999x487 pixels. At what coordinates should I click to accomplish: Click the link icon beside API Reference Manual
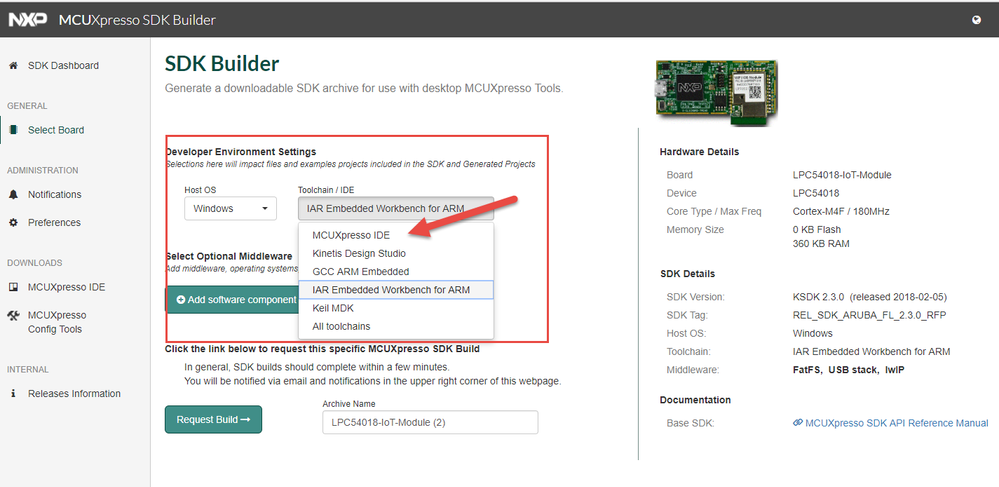[798, 423]
